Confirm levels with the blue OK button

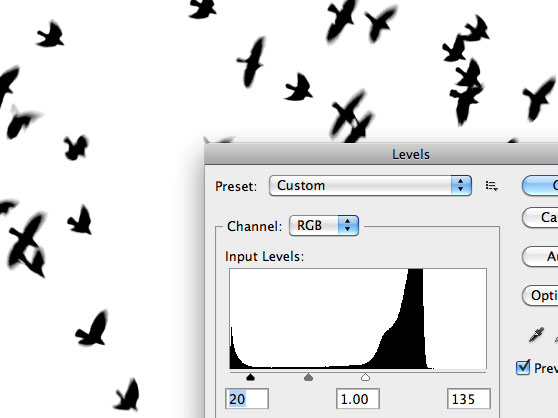pyautogui.click(x=540, y=185)
